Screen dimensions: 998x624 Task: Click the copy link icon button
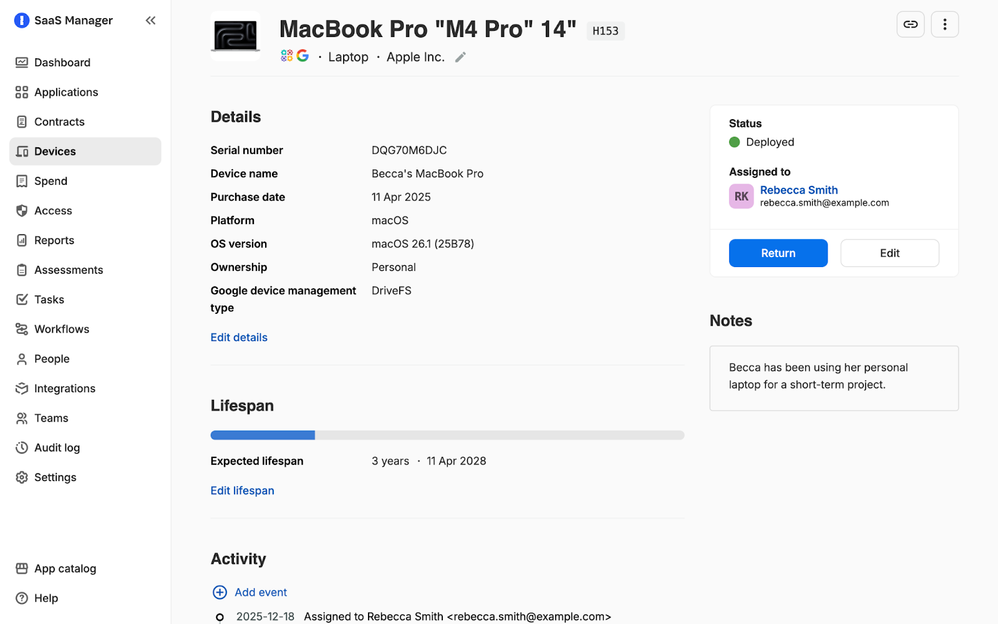tap(910, 24)
